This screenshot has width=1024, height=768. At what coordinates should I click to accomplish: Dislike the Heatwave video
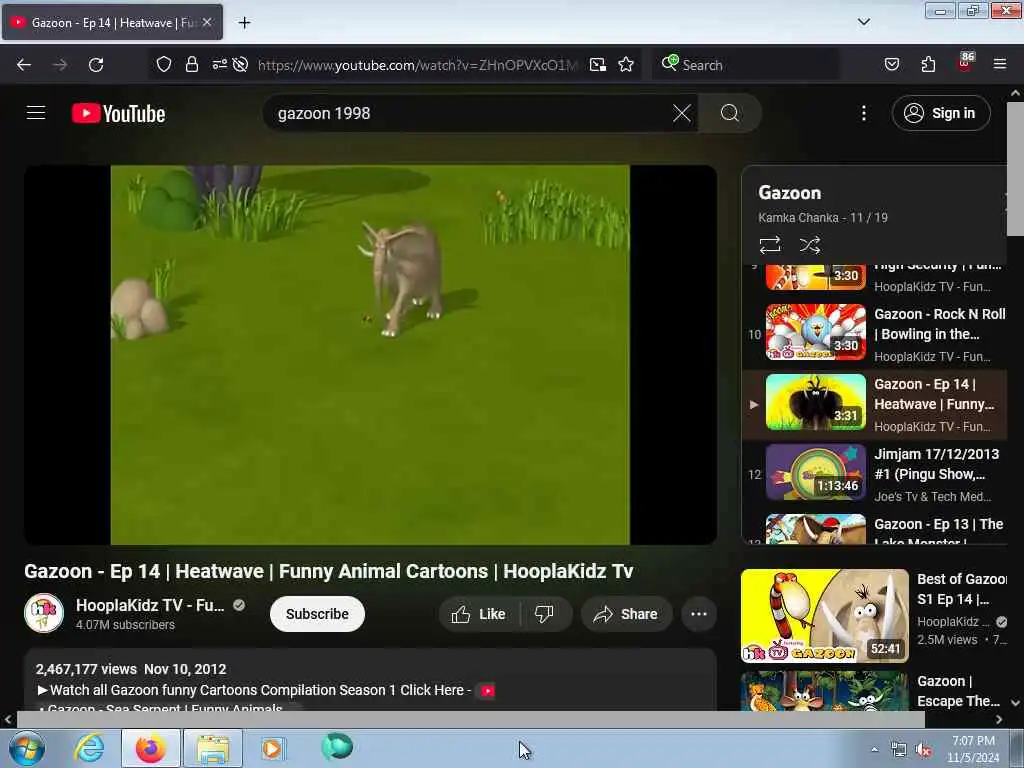pyautogui.click(x=544, y=614)
